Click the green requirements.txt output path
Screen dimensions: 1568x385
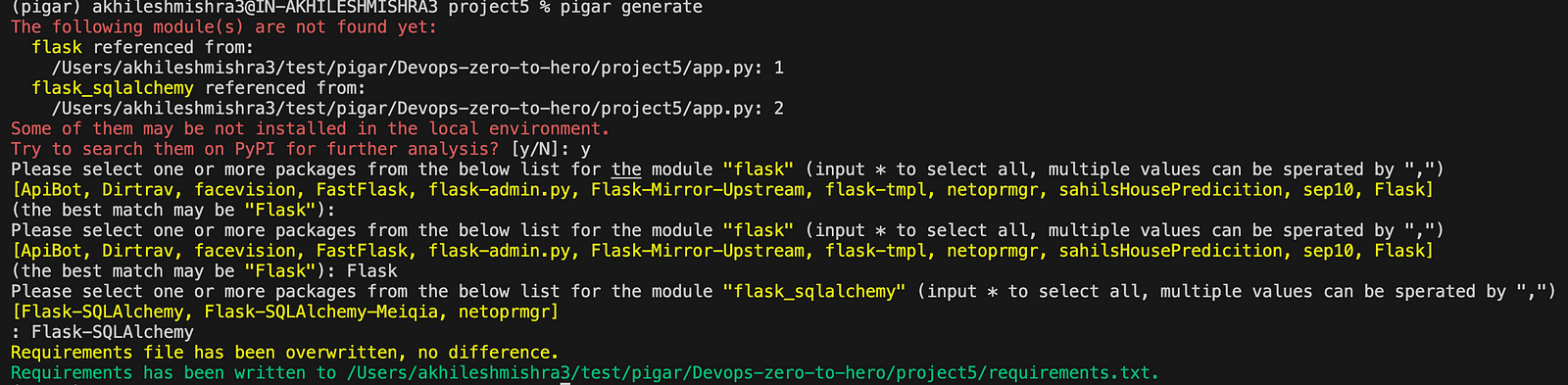[754, 373]
